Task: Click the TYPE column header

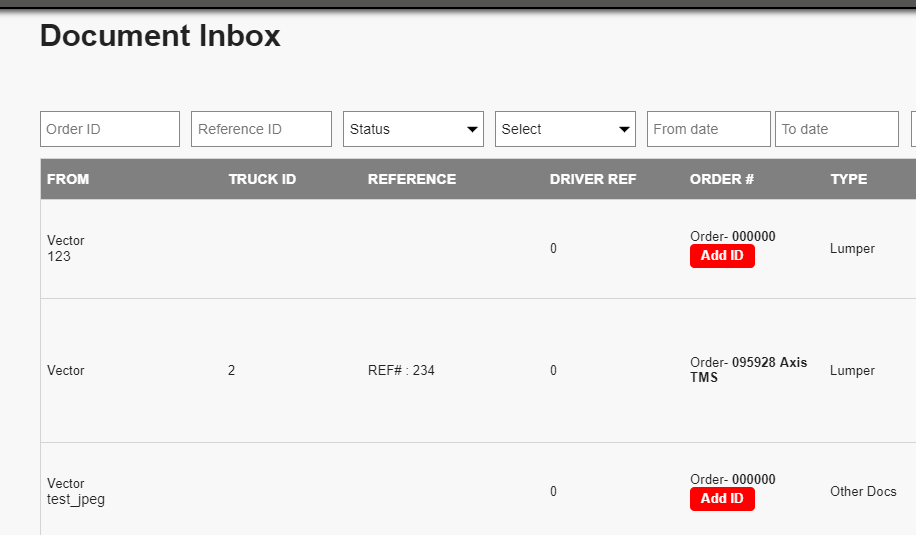Action: 849,179
